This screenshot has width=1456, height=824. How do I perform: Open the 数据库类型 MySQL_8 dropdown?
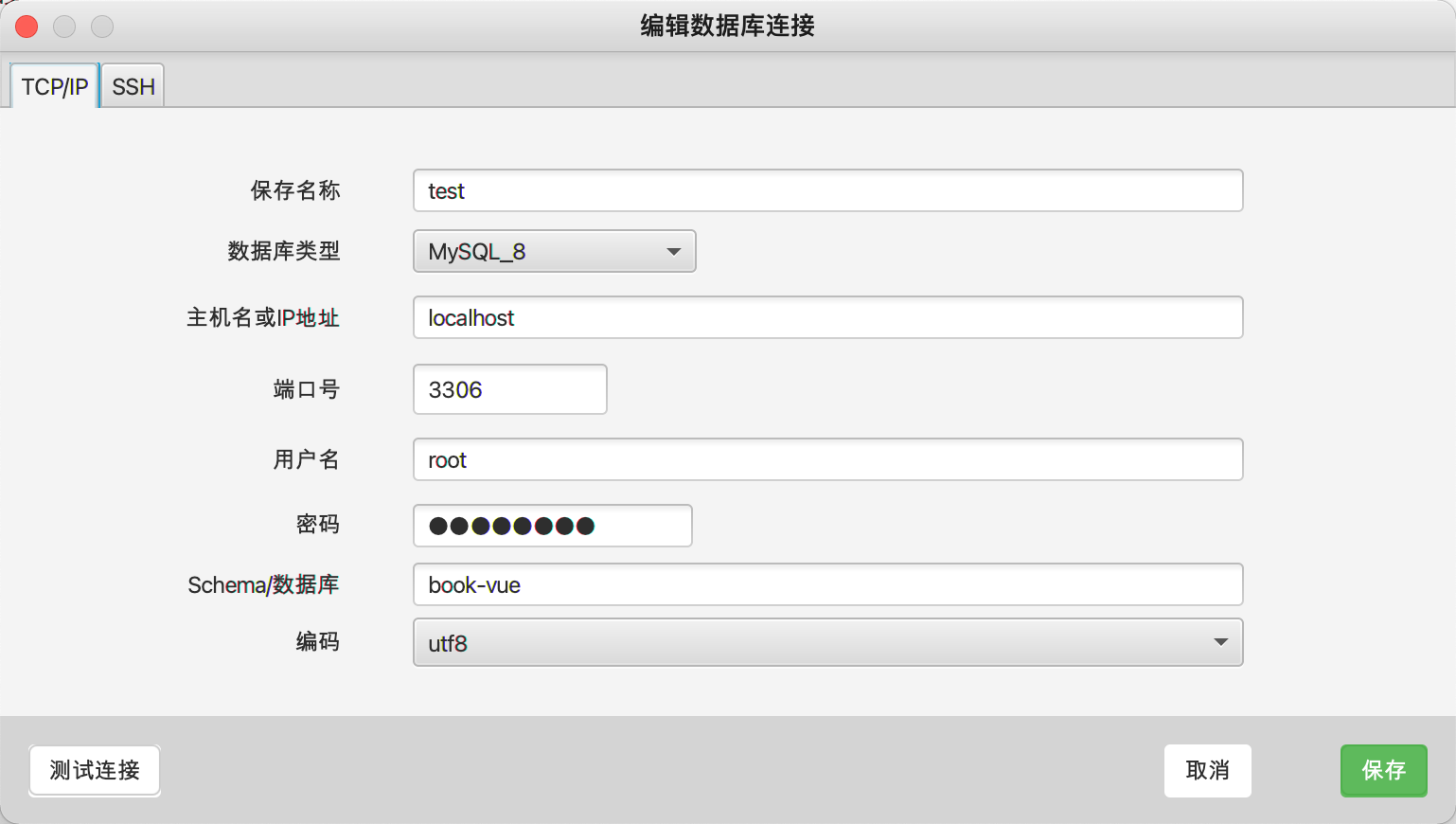tap(554, 251)
